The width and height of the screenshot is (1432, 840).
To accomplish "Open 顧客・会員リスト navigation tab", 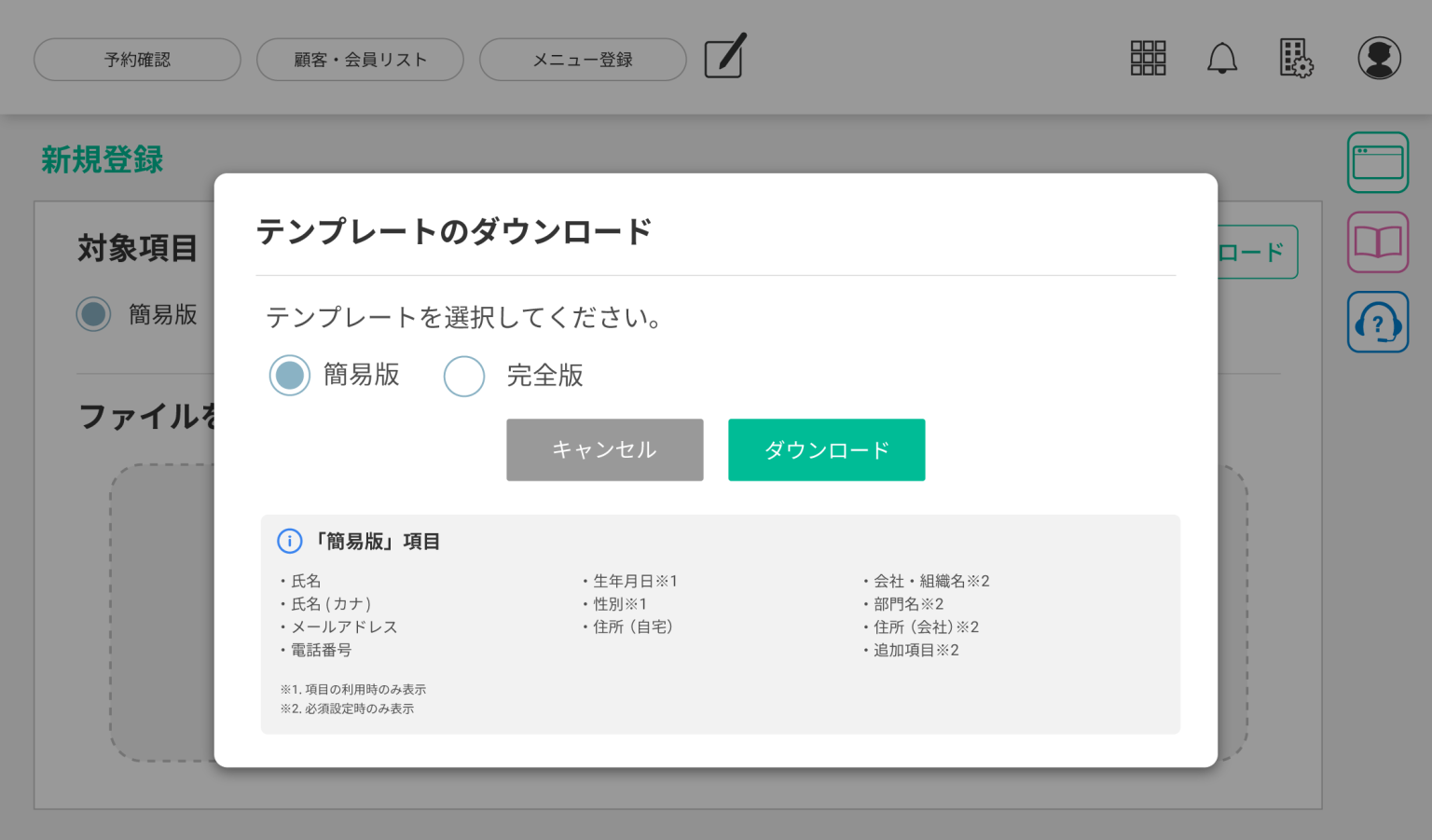I will pos(360,60).
